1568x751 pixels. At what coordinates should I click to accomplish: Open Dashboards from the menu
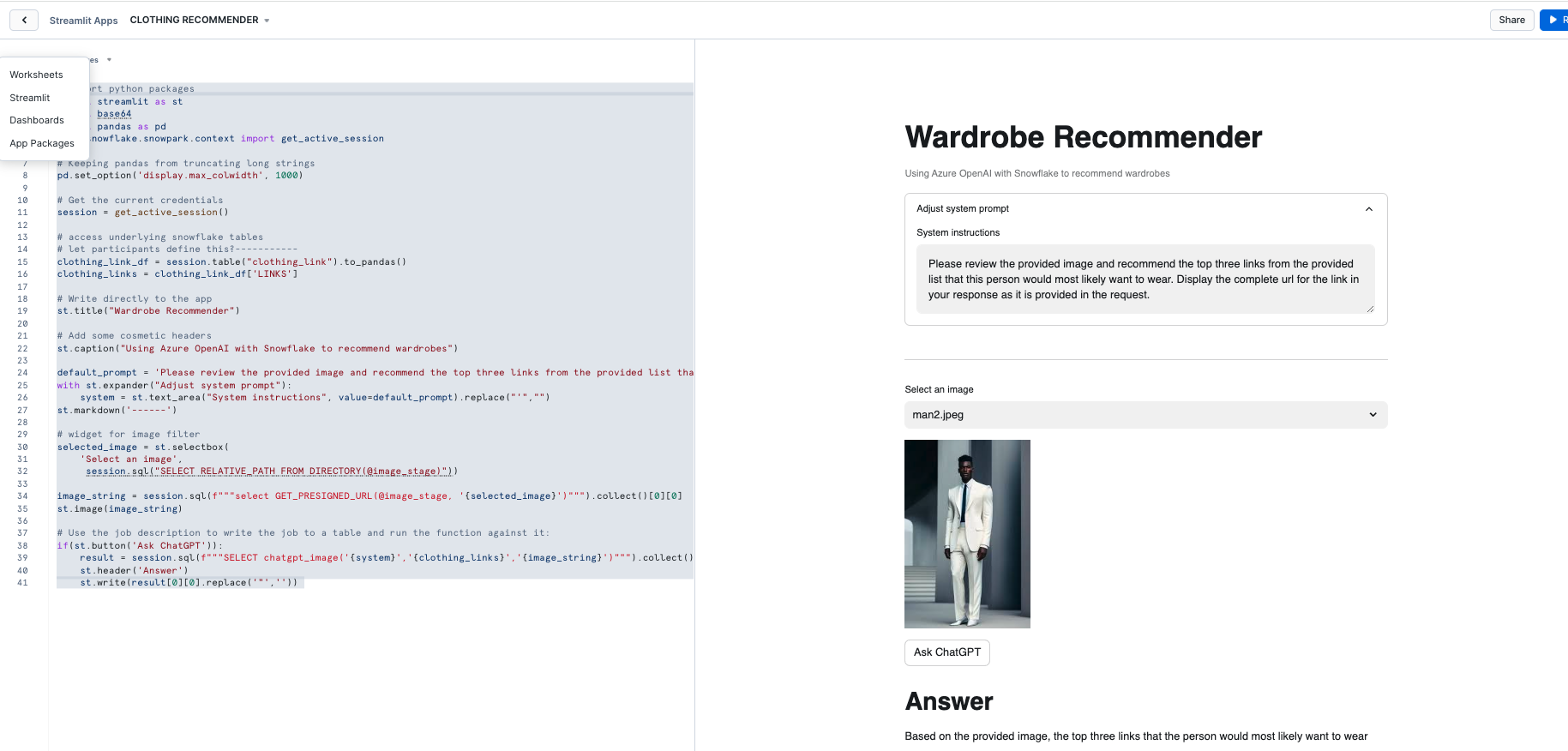click(x=37, y=120)
